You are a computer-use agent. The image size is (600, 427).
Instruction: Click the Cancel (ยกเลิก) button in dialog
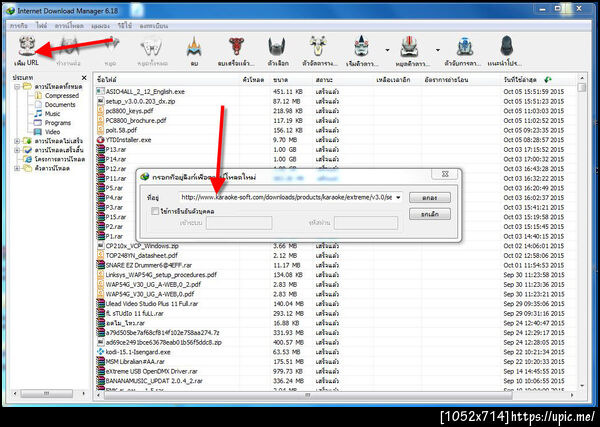point(430,214)
